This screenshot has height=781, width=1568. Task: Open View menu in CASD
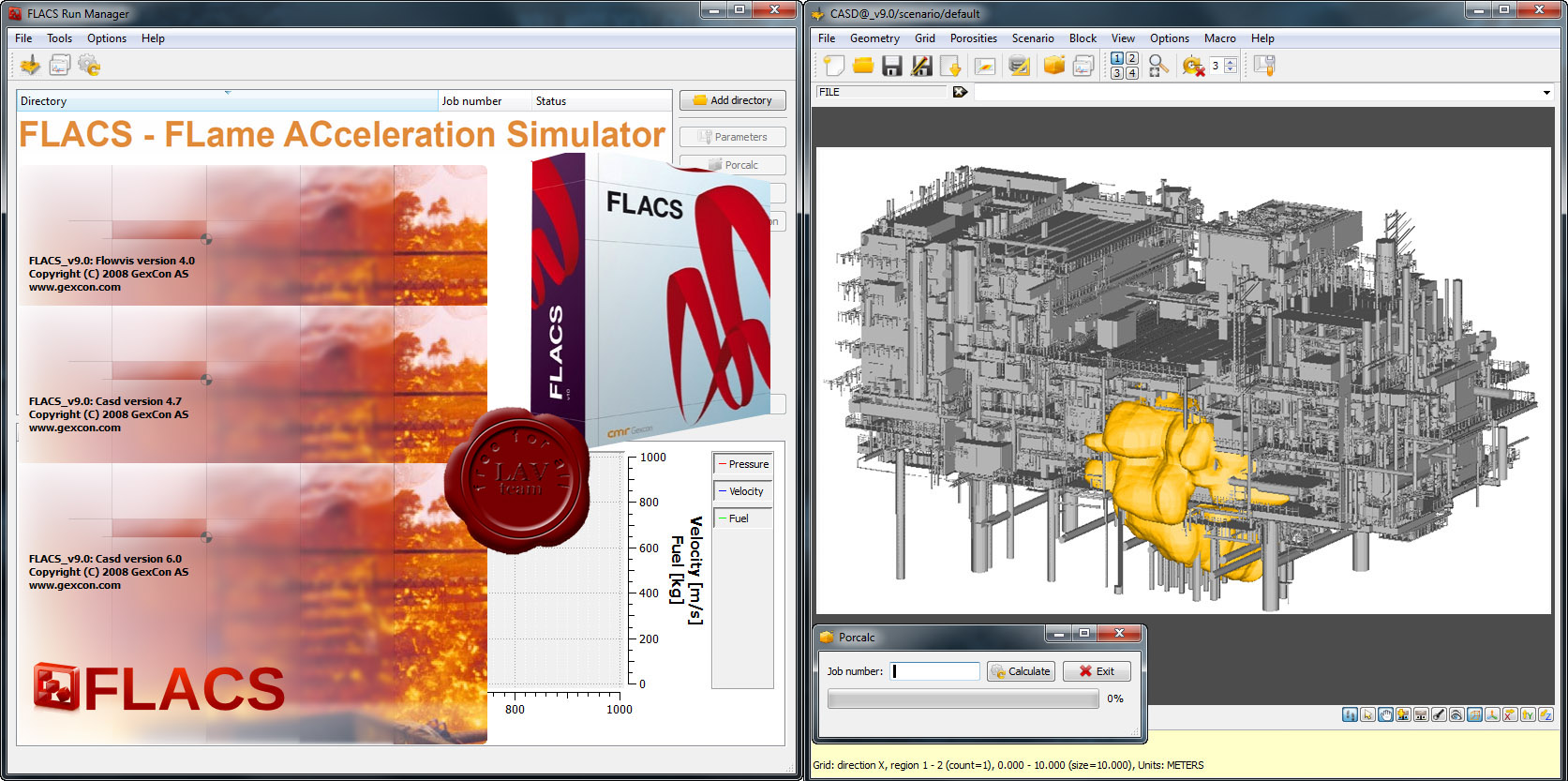pos(1123,38)
